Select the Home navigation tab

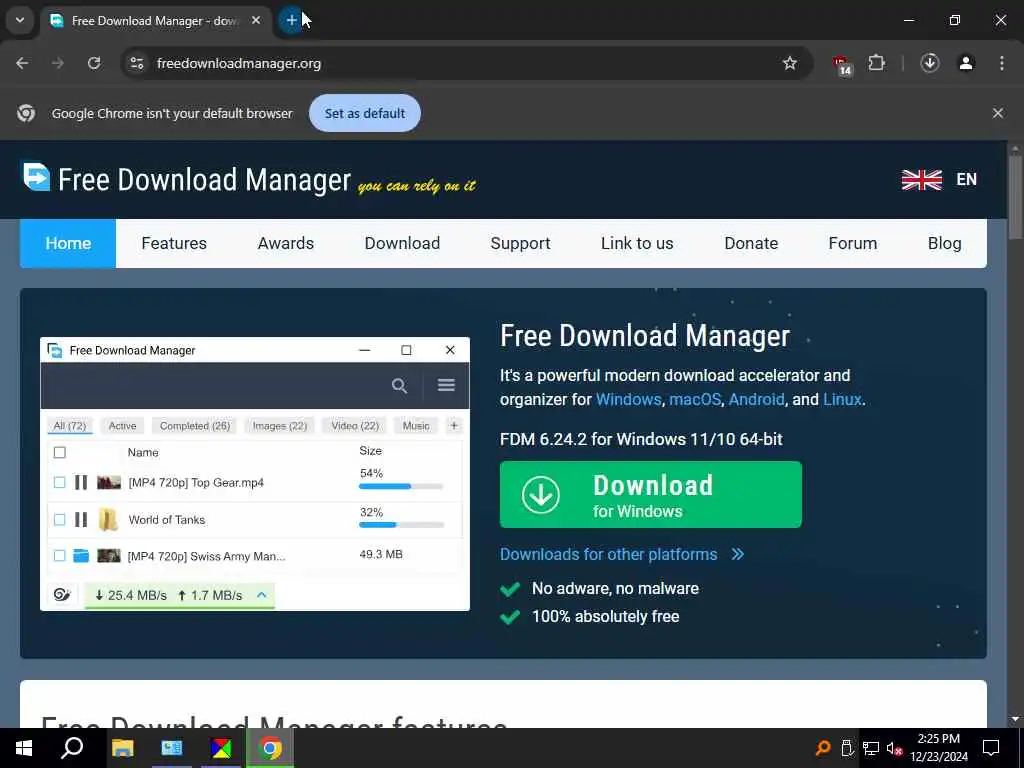[x=68, y=244]
